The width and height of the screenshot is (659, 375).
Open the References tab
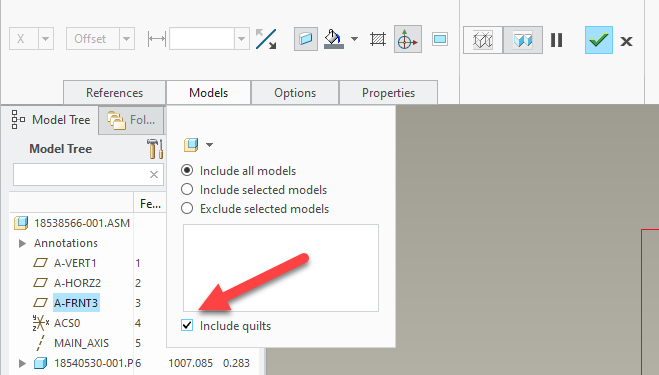tap(114, 92)
